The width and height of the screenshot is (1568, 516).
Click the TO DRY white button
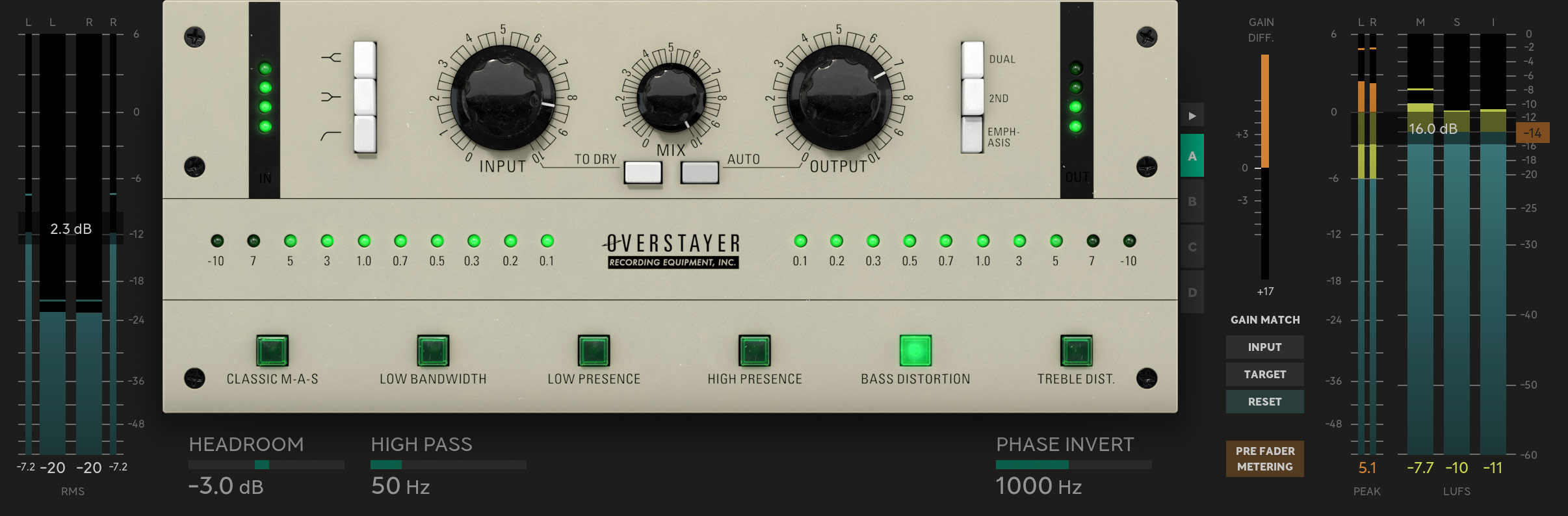(643, 172)
